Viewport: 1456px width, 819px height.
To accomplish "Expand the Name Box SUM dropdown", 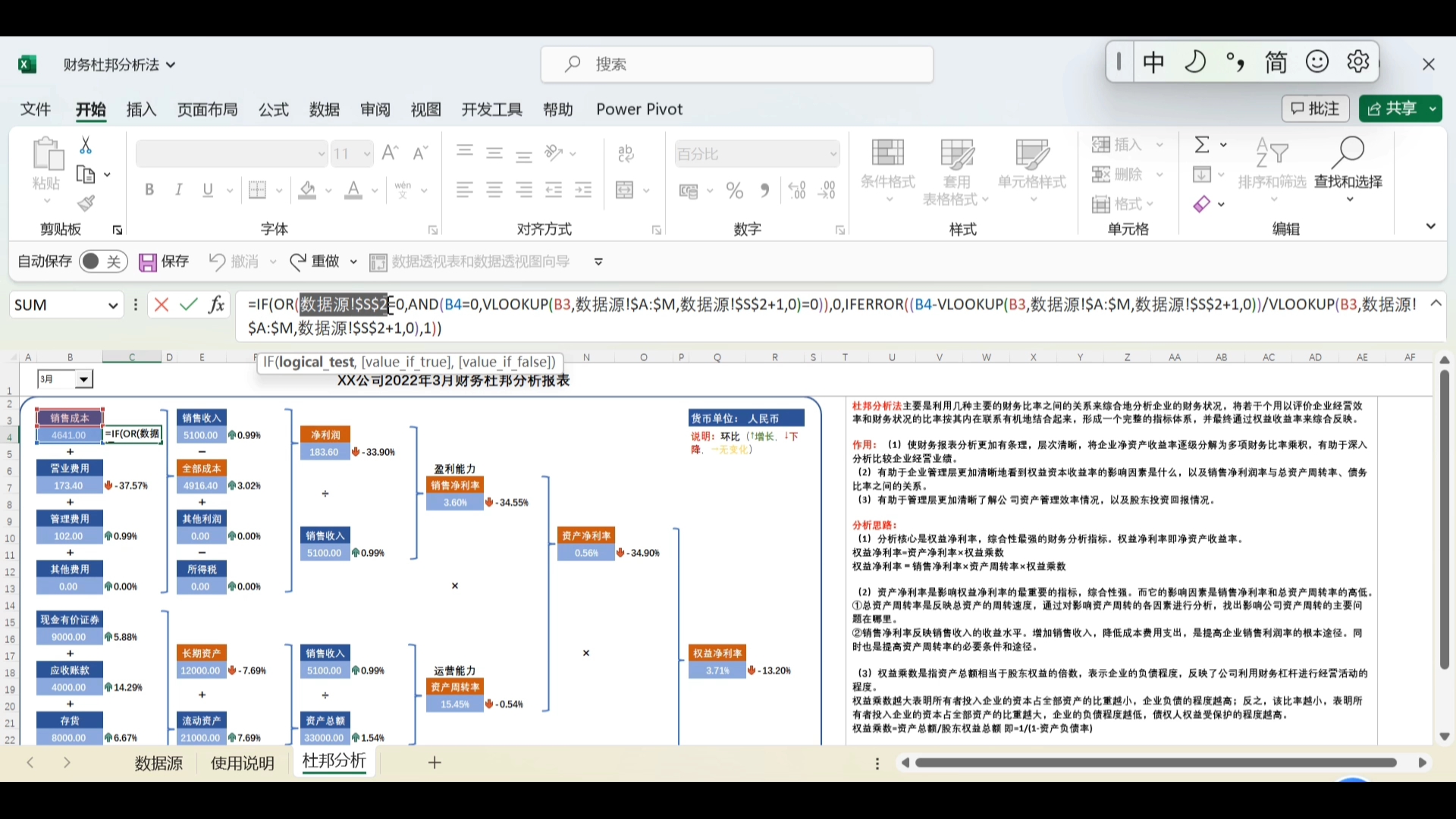I will 113,306.
